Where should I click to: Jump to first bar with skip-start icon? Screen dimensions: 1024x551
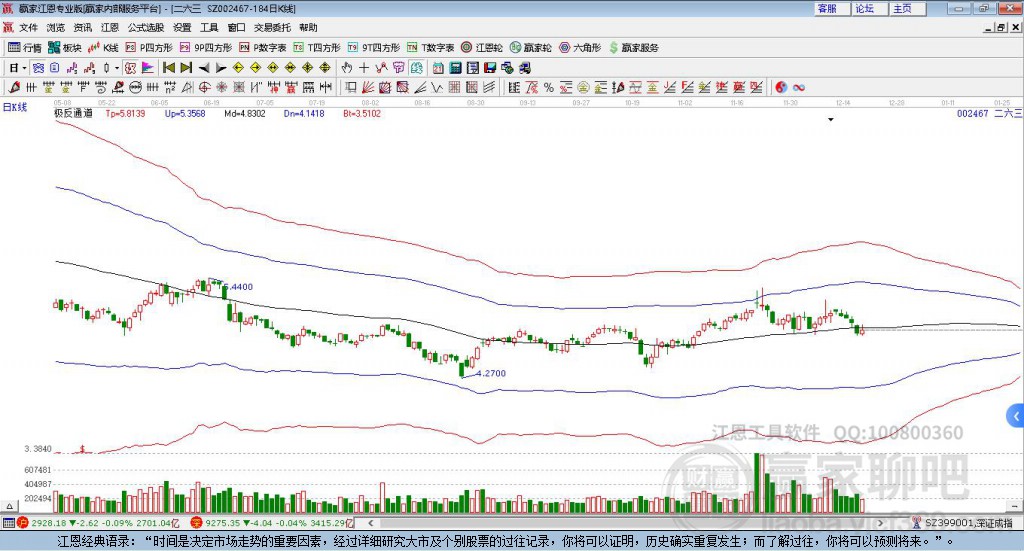tap(169, 68)
